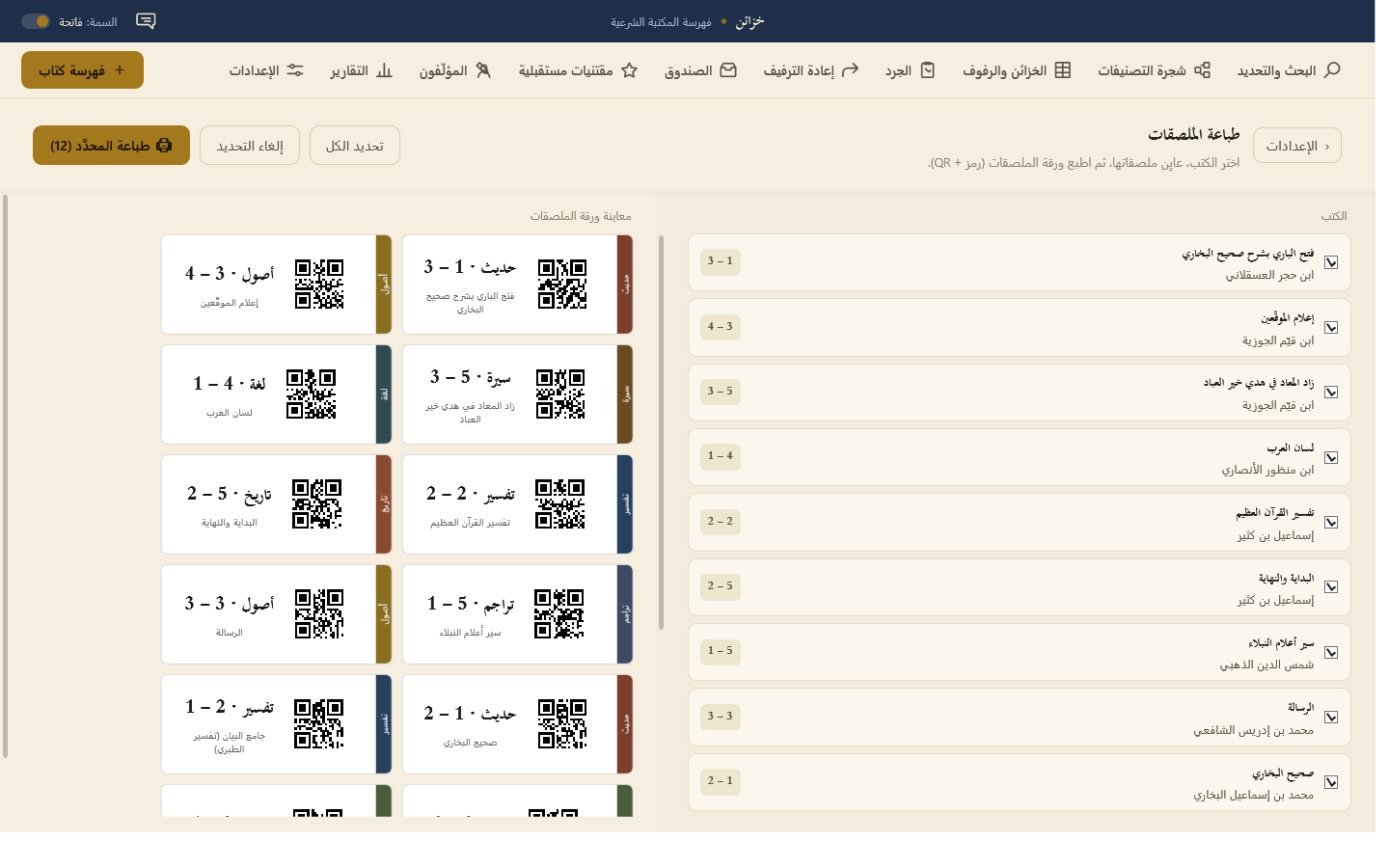Screen dimensions: 1389x868
Task: Click the reports bar chart icon
Action: (384, 70)
